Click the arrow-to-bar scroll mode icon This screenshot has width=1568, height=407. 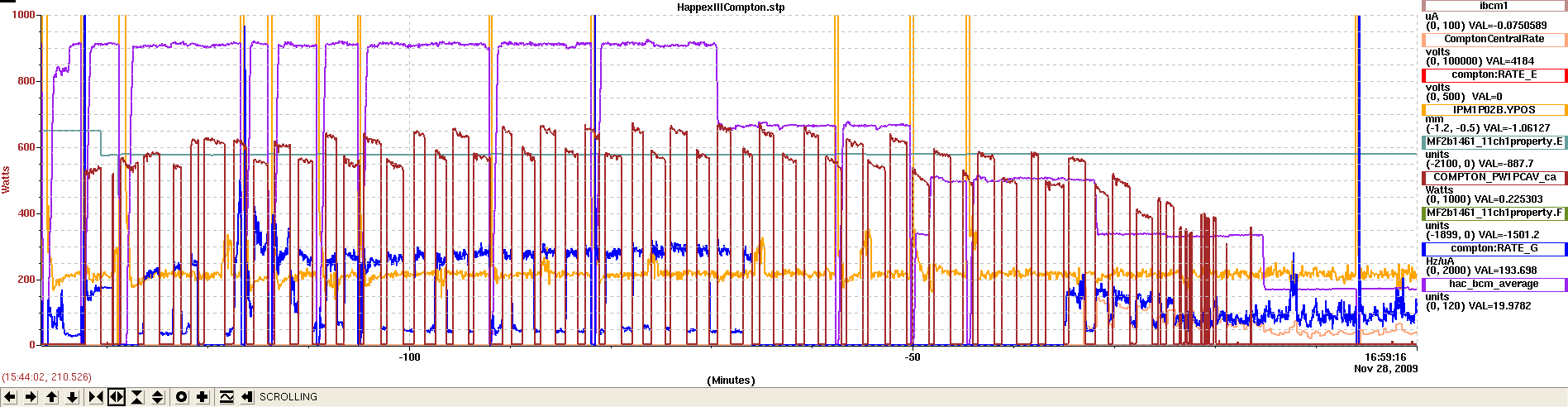tap(246, 397)
